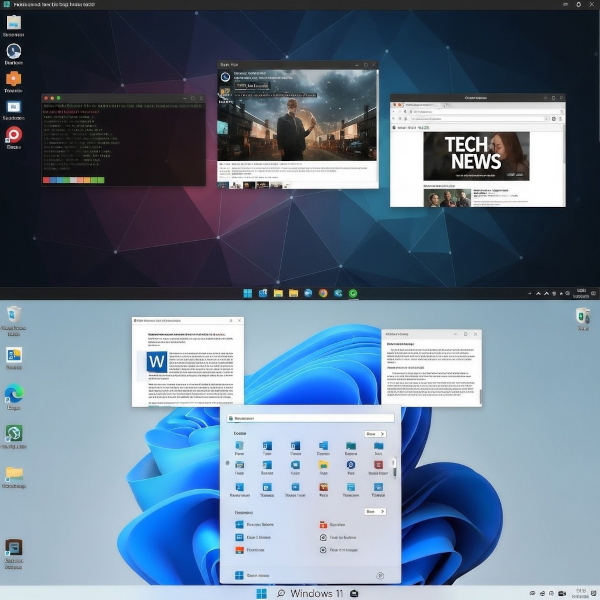Click the search field in the Start menu
This screenshot has width=600, height=600.
coord(310,418)
